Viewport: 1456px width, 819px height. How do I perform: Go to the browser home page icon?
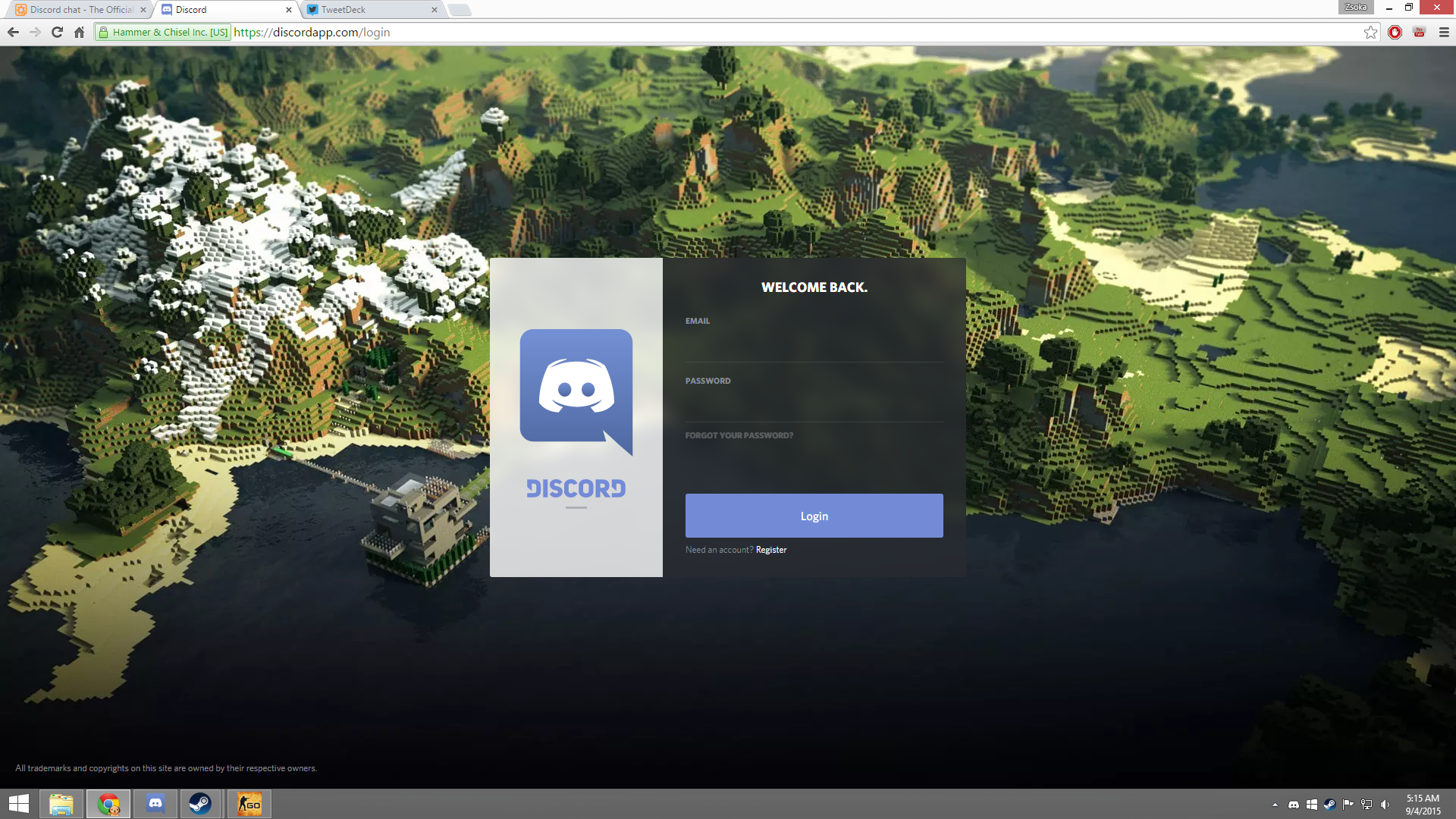click(79, 33)
